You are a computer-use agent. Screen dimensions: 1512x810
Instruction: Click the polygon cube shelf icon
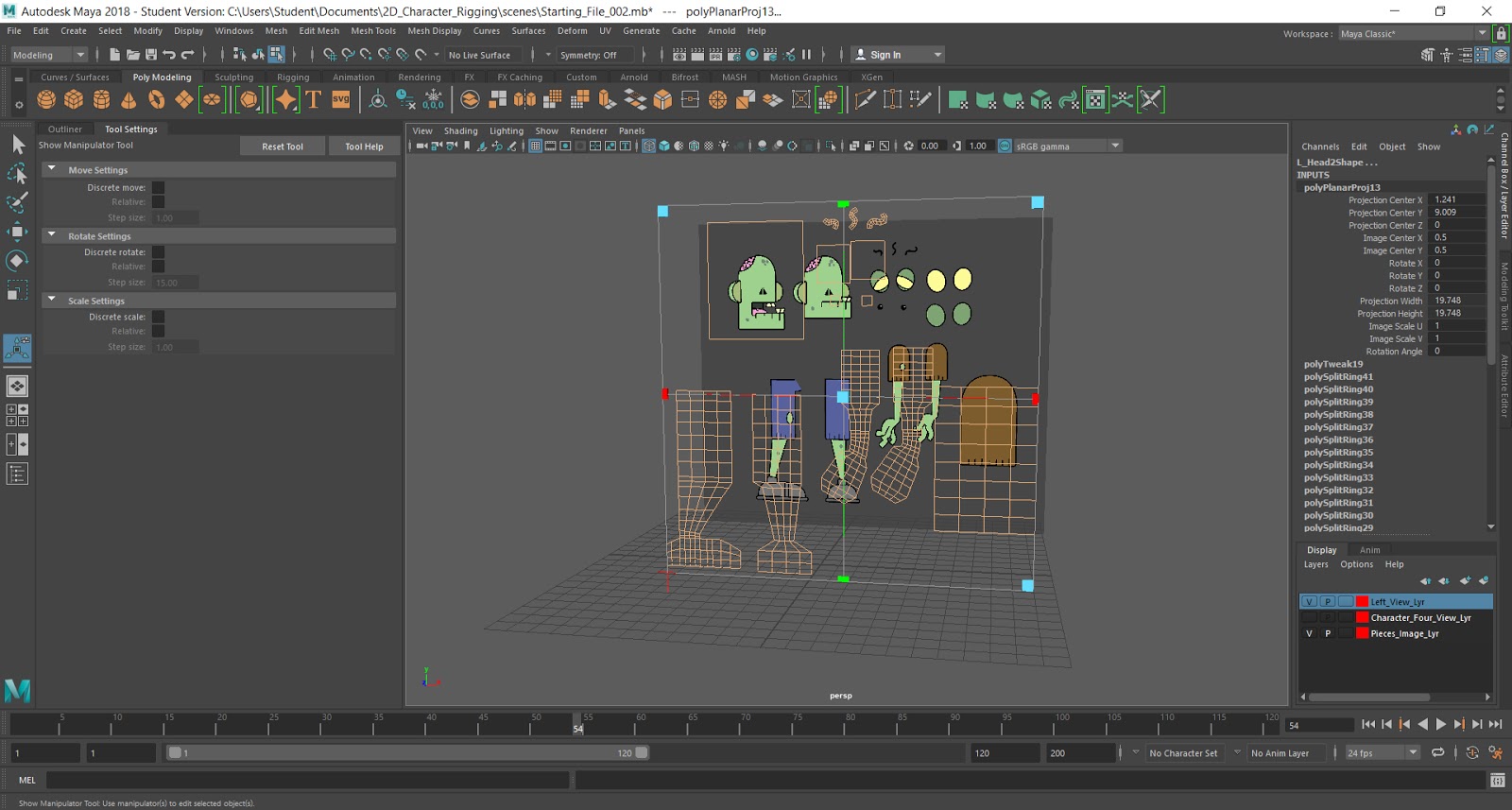point(74,99)
